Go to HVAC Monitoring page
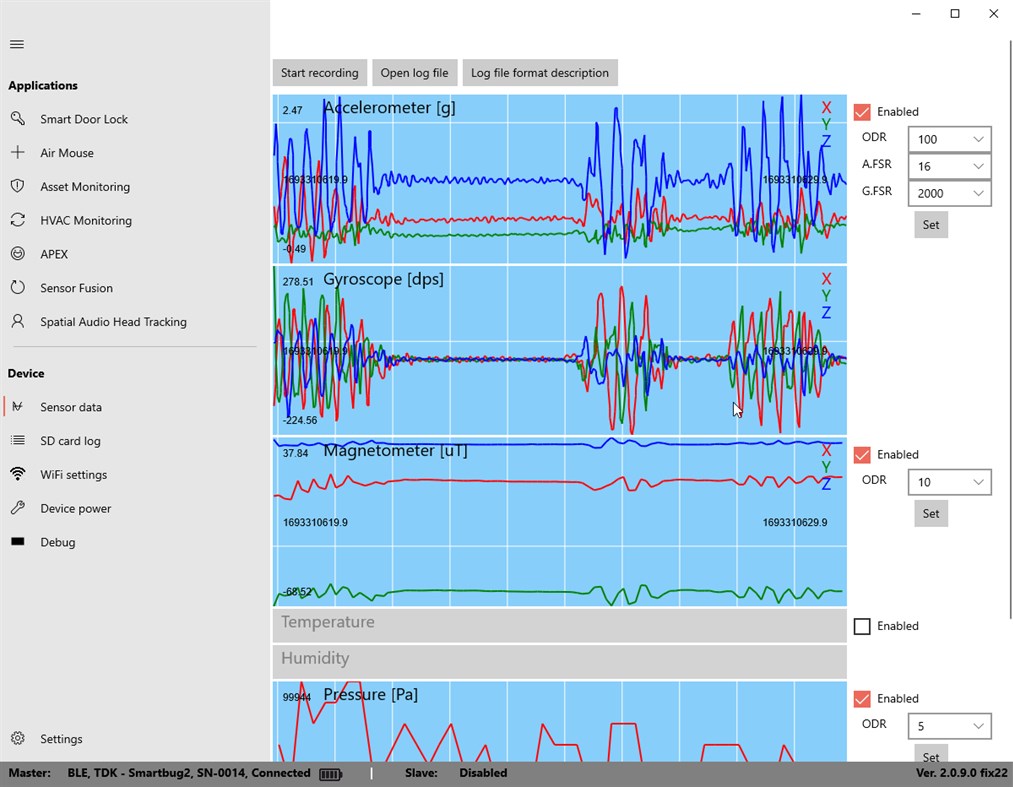This screenshot has width=1013, height=787. pos(86,220)
